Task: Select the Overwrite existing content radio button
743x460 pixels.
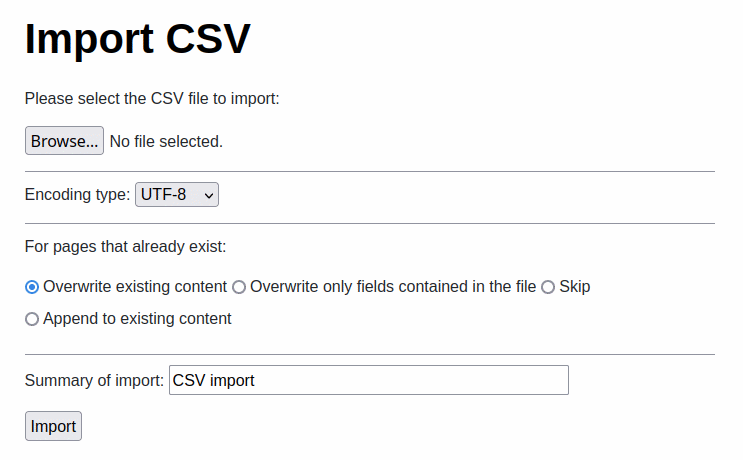Action: 32,287
